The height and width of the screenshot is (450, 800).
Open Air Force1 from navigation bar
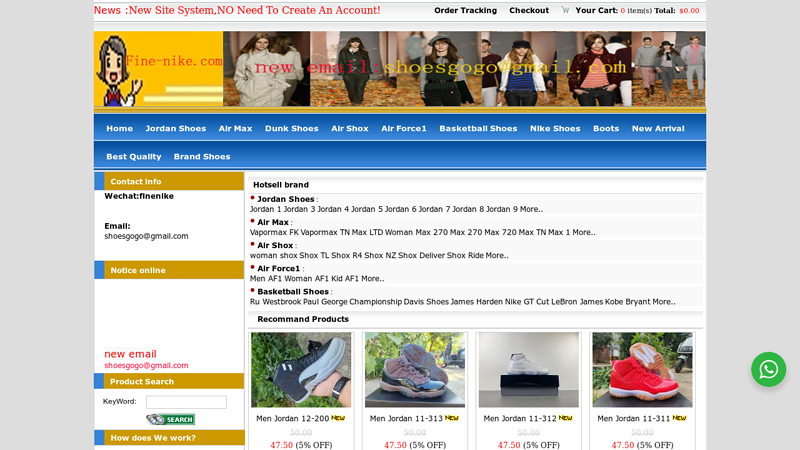point(404,129)
